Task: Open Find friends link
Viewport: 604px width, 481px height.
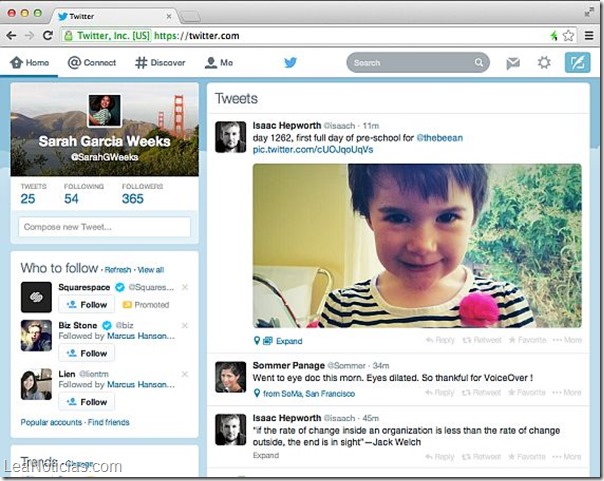Action: 109,422
